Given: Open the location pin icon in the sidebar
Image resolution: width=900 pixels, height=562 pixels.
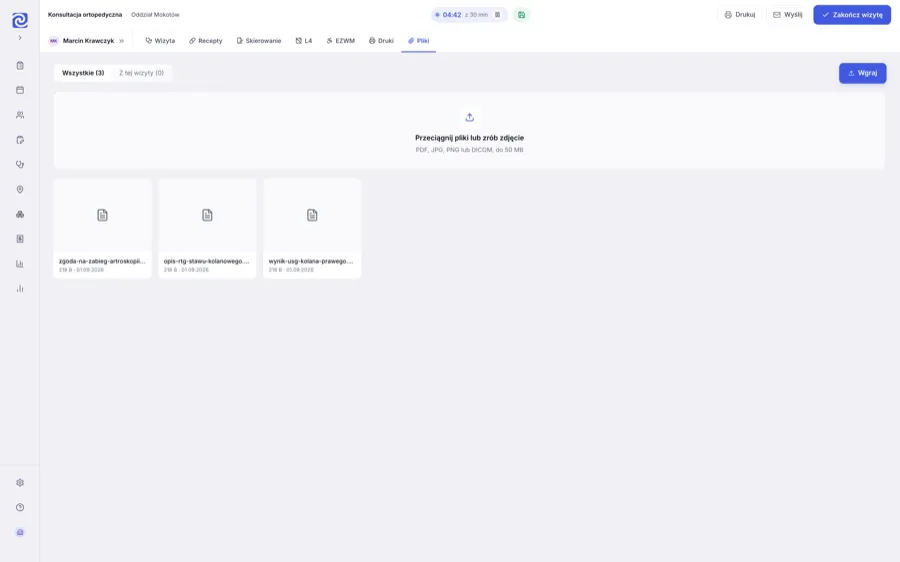Looking at the screenshot, I should [x=20, y=189].
